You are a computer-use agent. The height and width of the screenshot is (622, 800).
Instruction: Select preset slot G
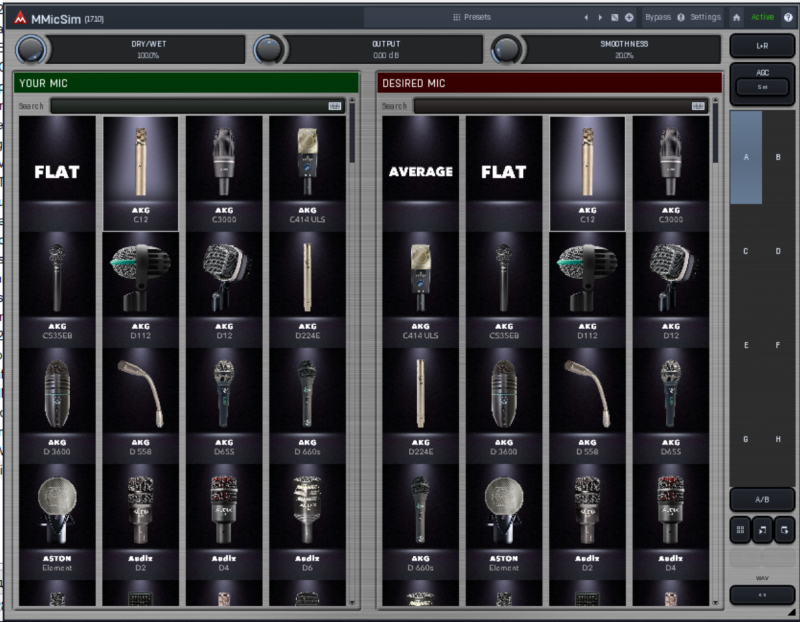tap(746, 439)
